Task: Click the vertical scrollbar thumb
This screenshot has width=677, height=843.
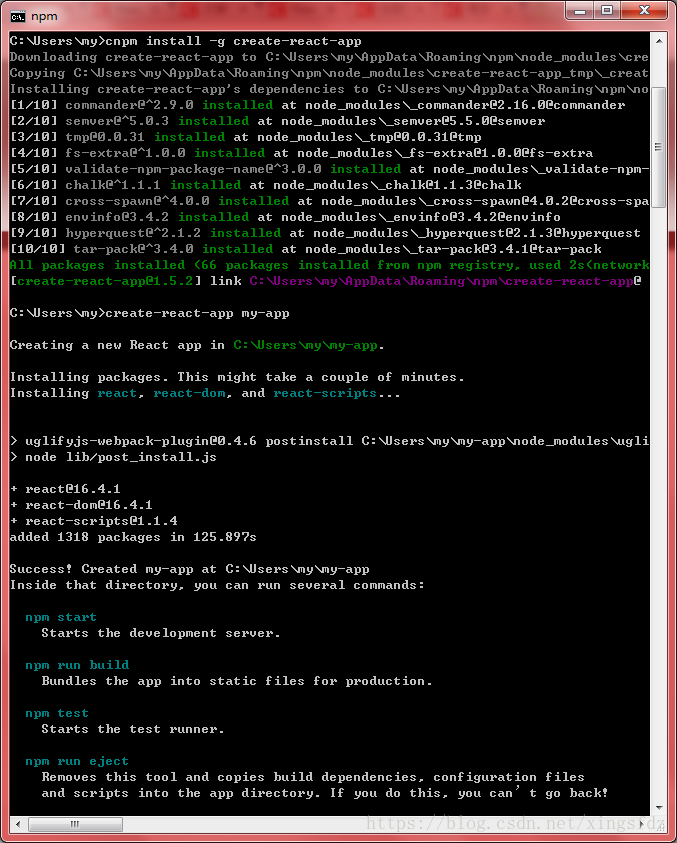Action: coord(658,147)
